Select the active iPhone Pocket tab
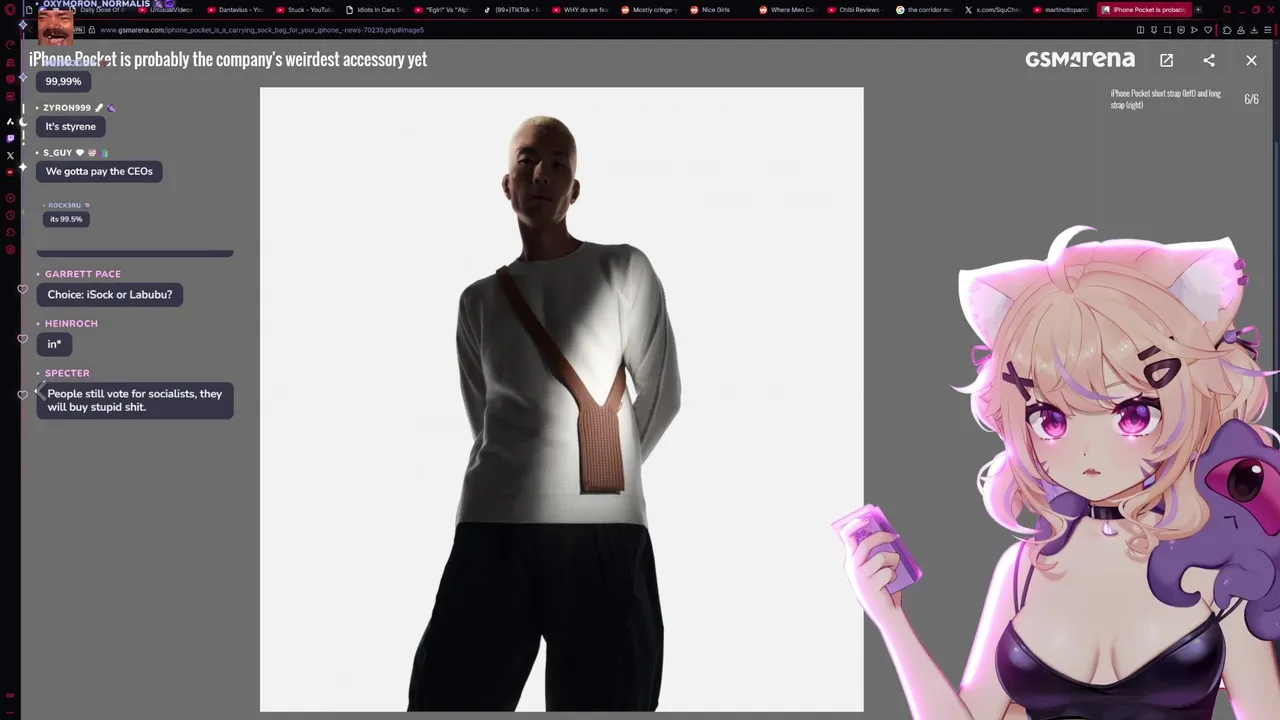 (x=1146, y=10)
